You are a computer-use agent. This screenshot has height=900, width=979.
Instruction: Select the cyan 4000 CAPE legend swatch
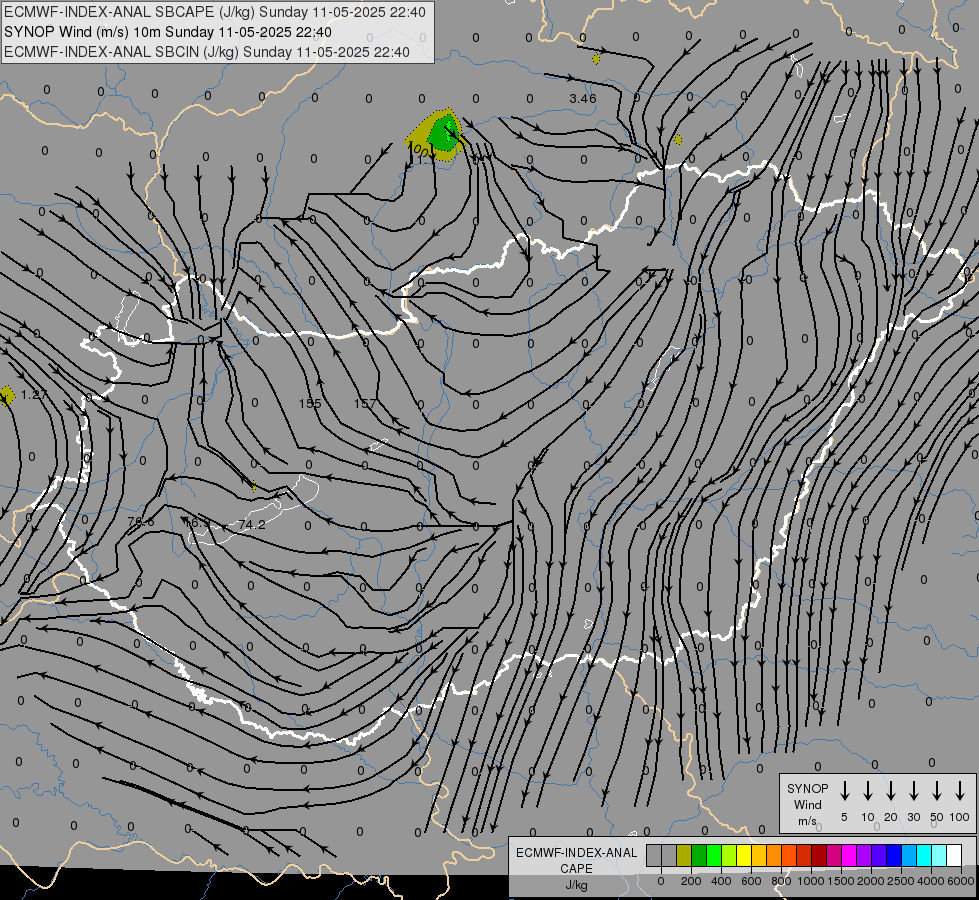coord(924,855)
